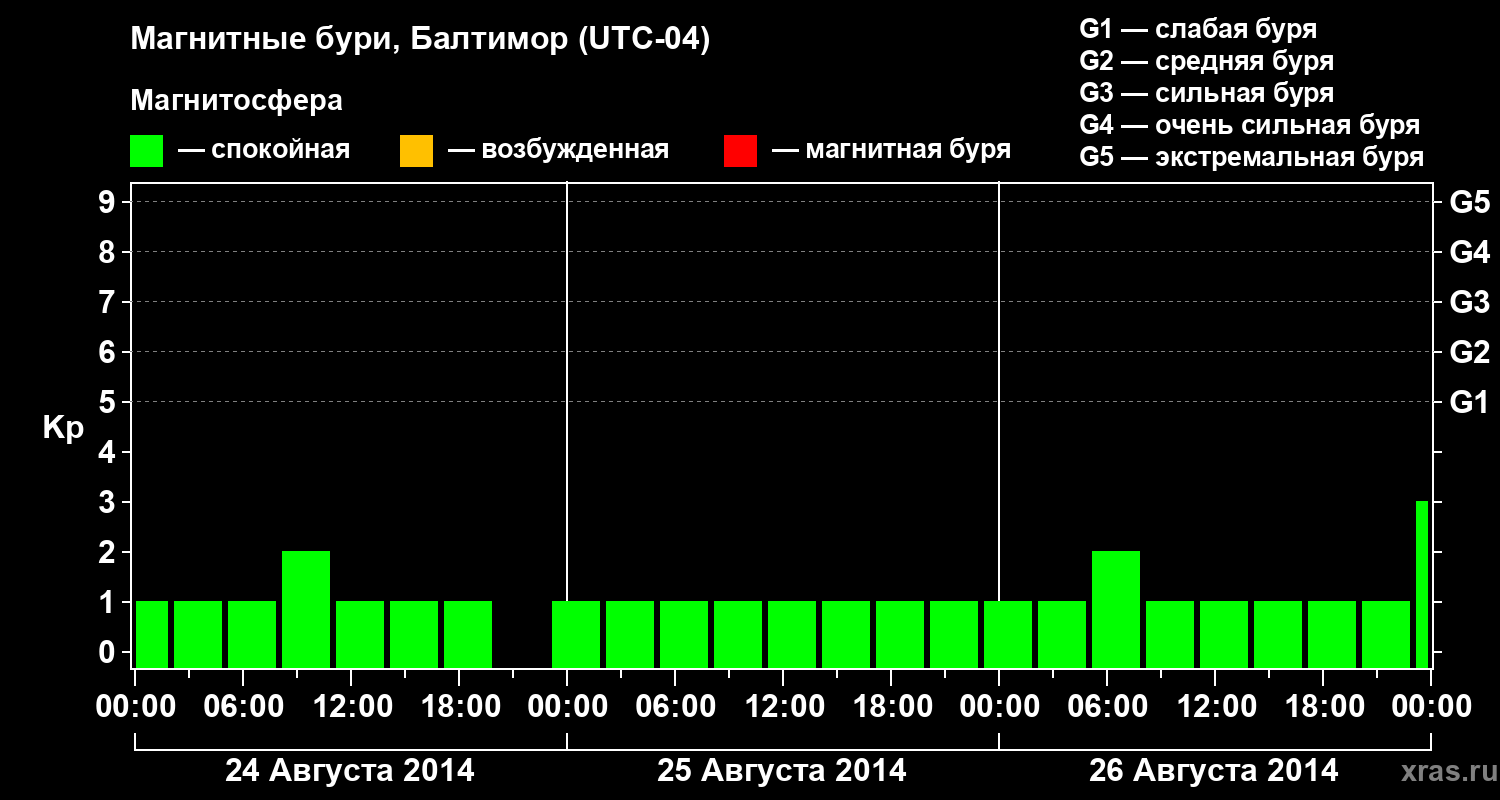Click the Kp 2 bar on 26 August

click(x=1116, y=609)
